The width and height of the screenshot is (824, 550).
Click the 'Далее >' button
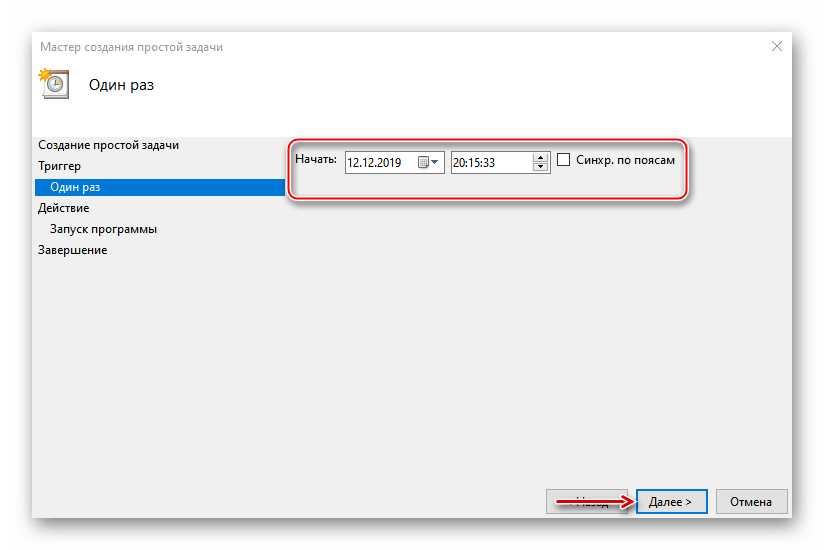coord(671,501)
